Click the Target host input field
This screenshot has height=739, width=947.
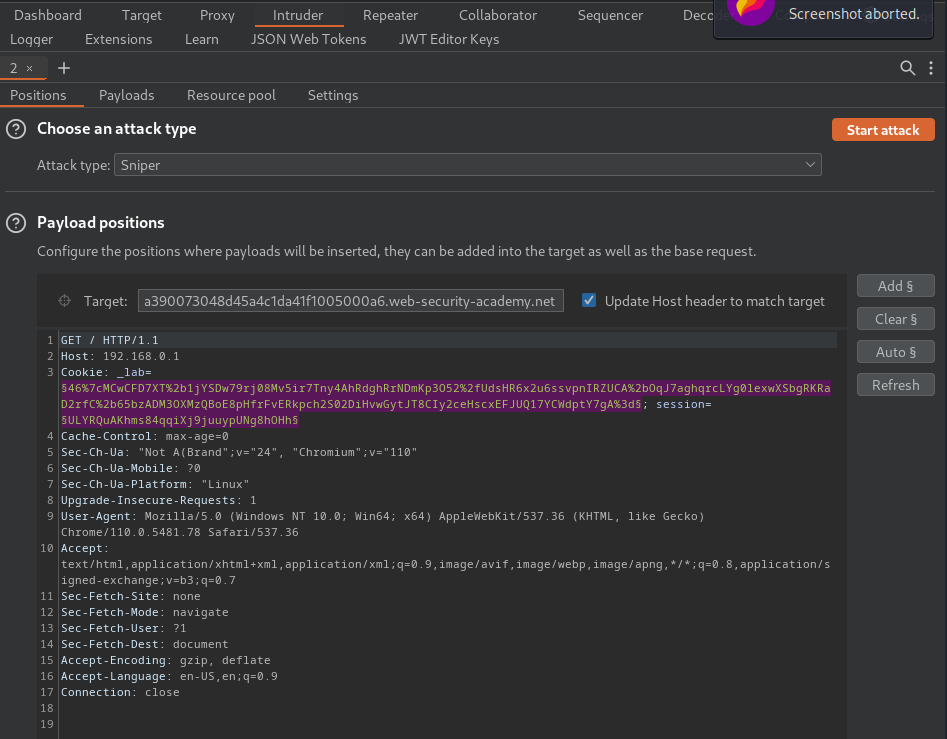click(350, 301)
